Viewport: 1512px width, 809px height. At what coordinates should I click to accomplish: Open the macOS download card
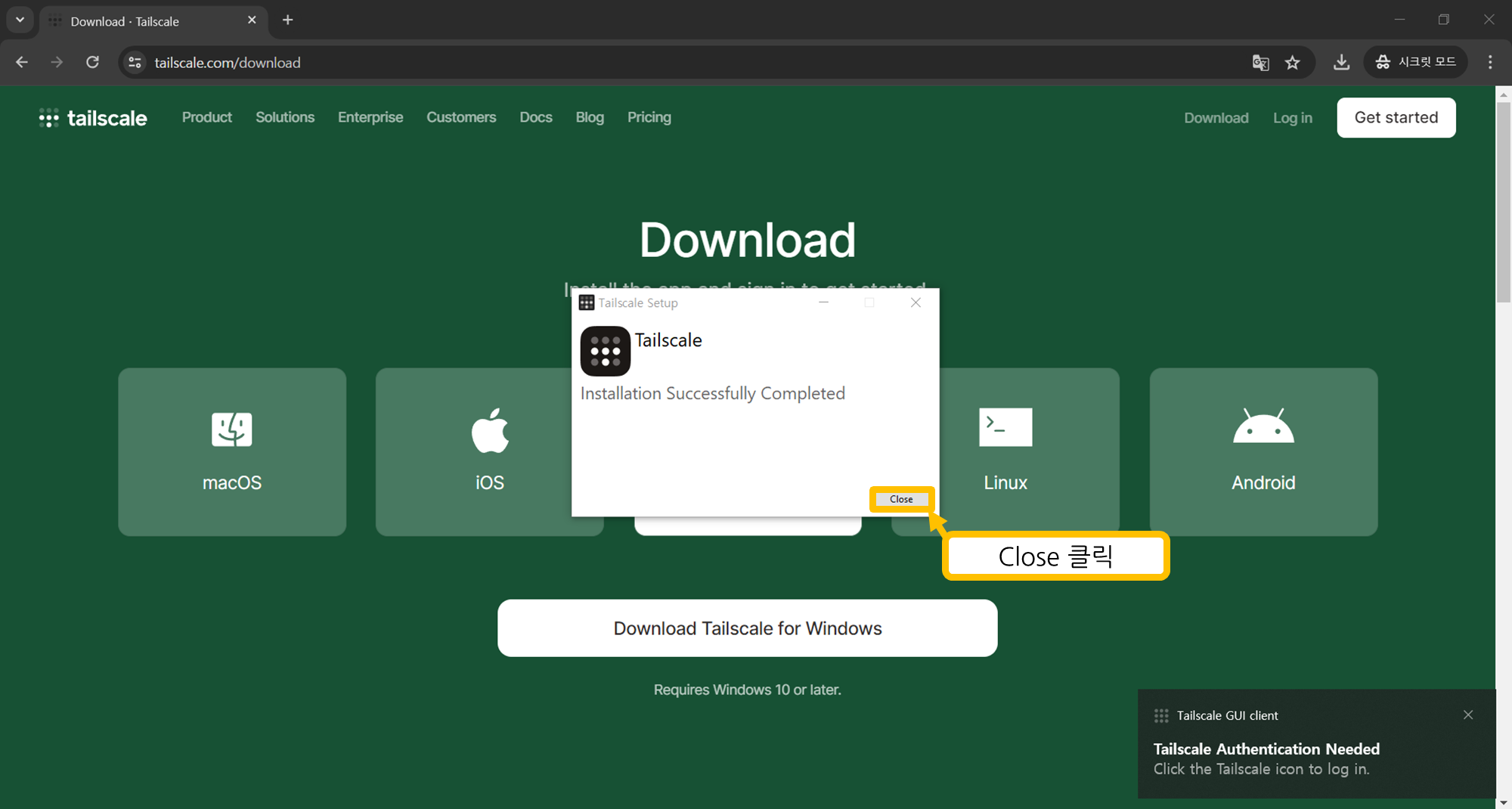tap(232, 452)
